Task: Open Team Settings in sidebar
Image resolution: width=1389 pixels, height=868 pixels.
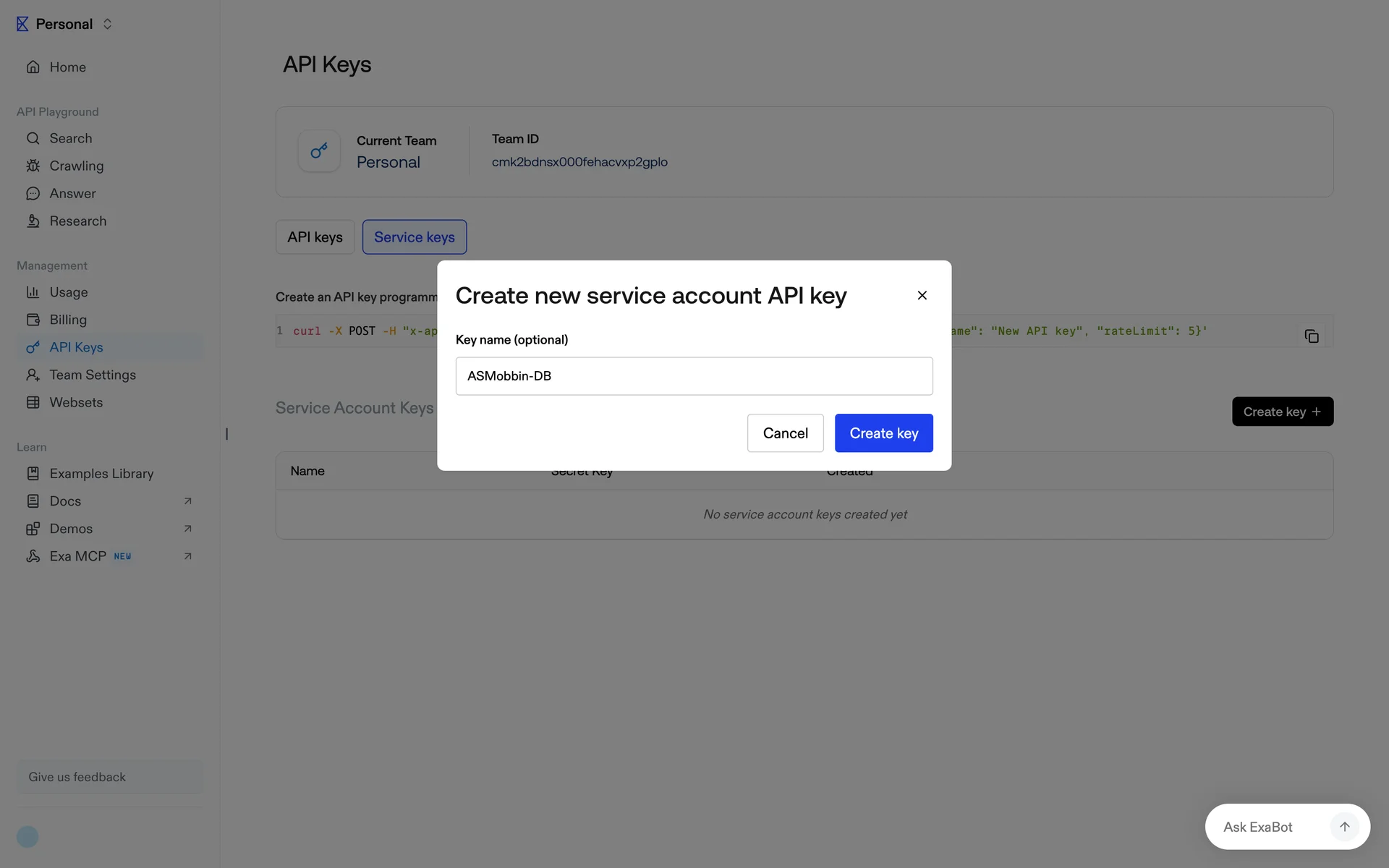Action: pyautogui.click(x=93, y=375)
